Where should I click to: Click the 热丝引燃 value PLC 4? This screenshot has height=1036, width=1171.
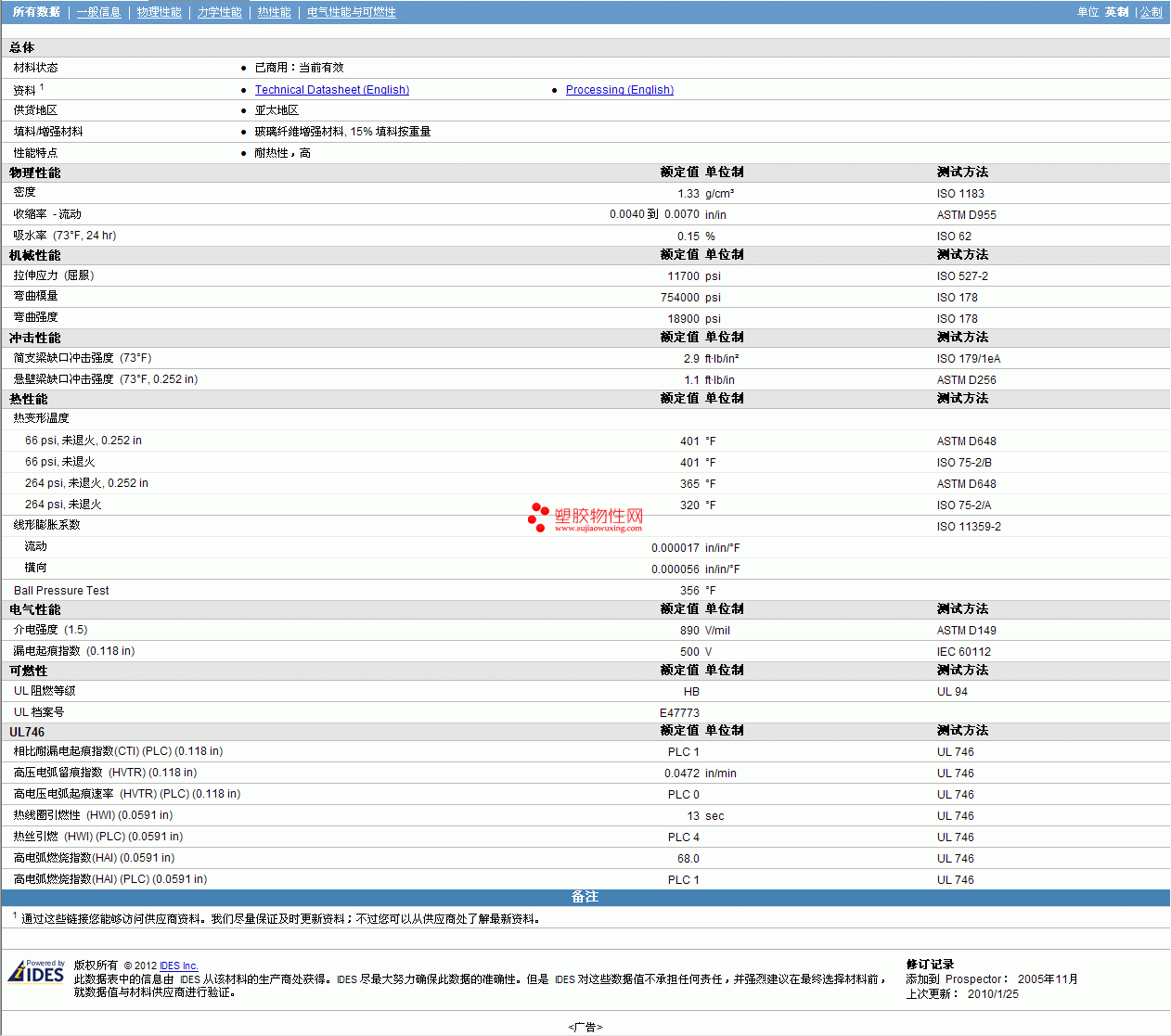[x=684, y=838]
